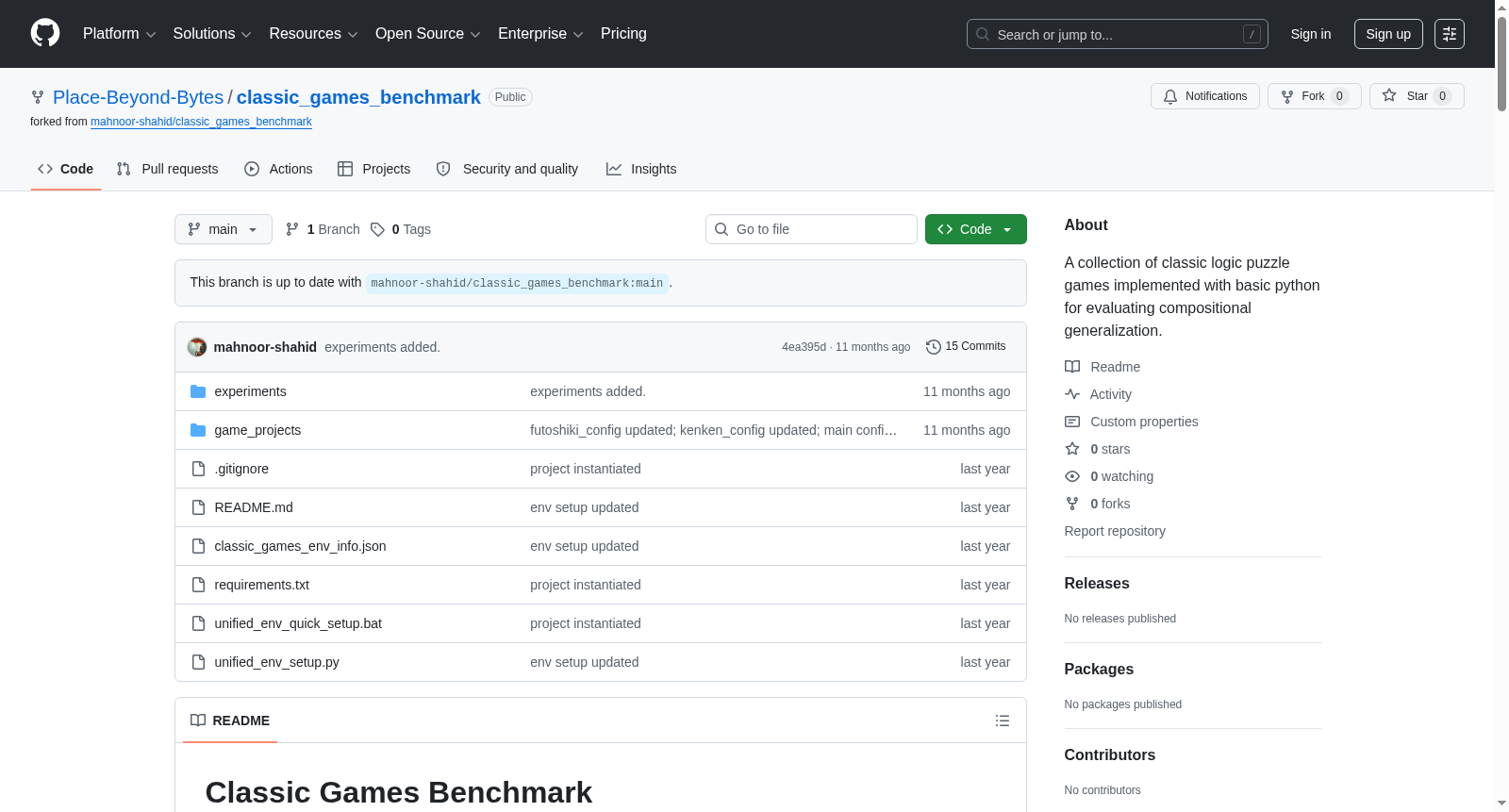1509x812 pixels.
Task: Click the commit history clock icon
Action: tap(934, 347)
